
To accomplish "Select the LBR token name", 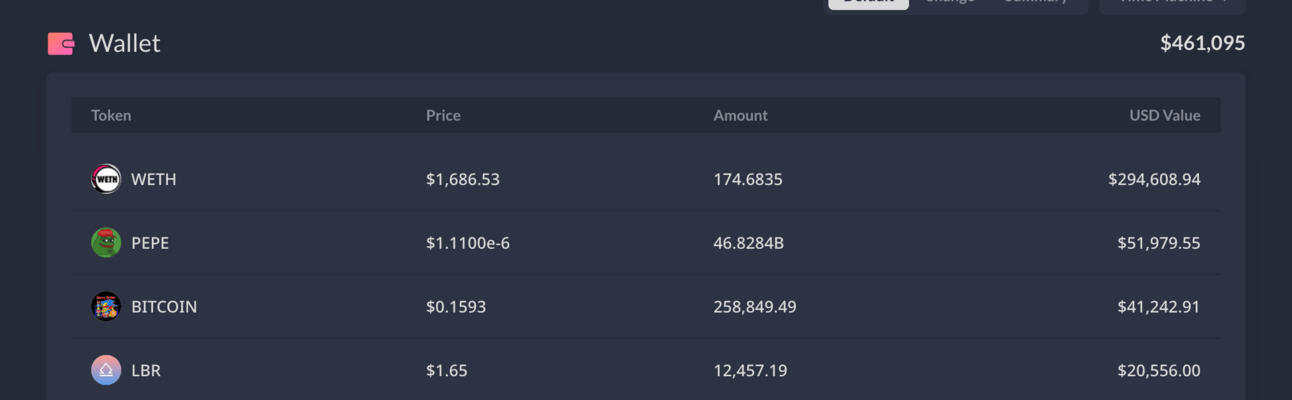I will point(146,371).
